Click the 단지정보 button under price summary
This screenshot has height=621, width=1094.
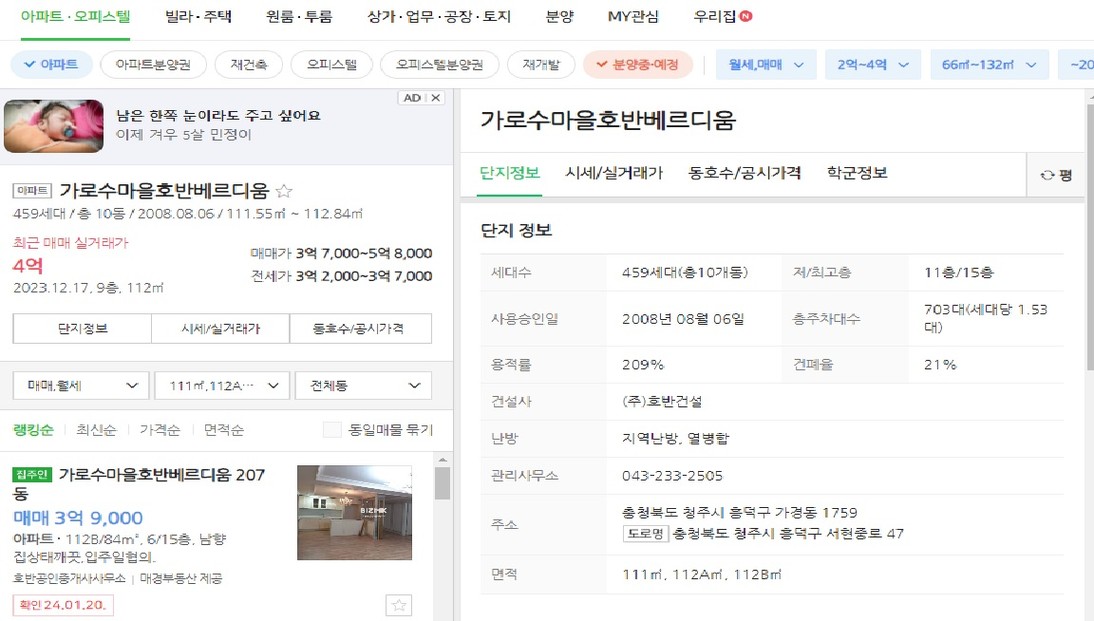click(x=82, y=329)
